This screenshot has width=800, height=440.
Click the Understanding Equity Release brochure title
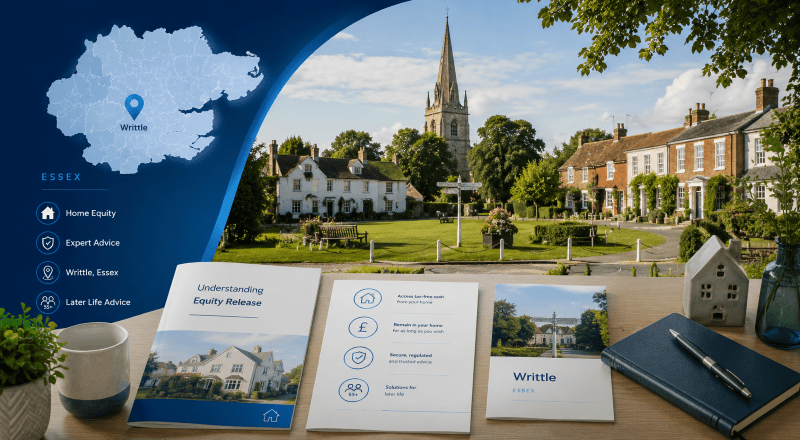point(229,296)
